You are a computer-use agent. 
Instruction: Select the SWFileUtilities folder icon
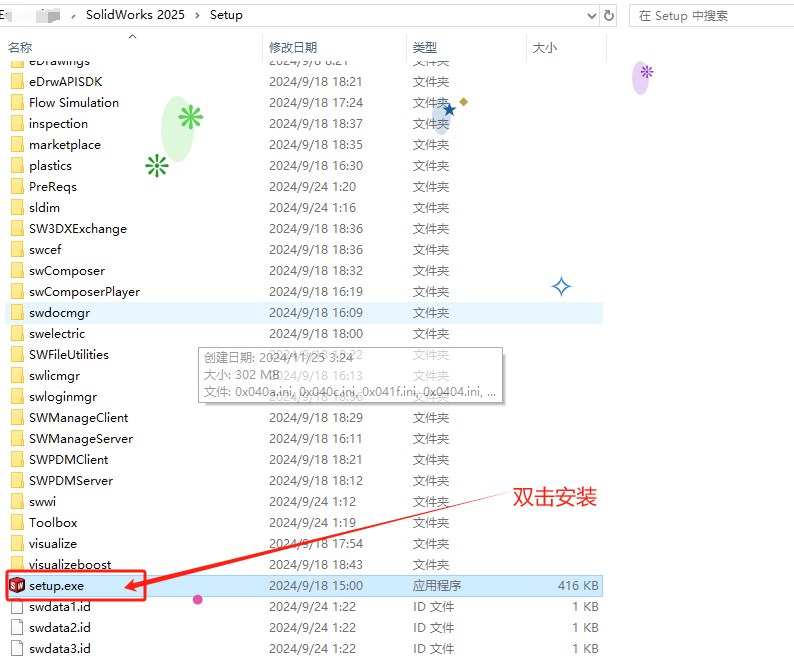[17, 355]
